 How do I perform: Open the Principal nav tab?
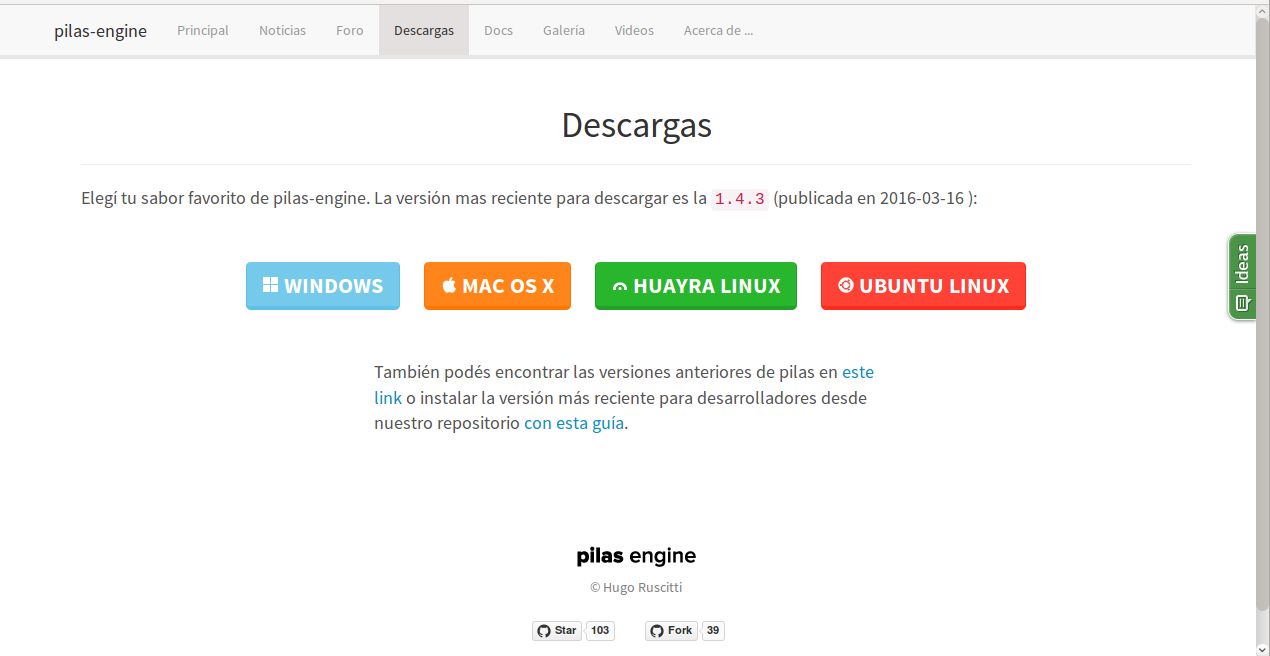(203, 30)
